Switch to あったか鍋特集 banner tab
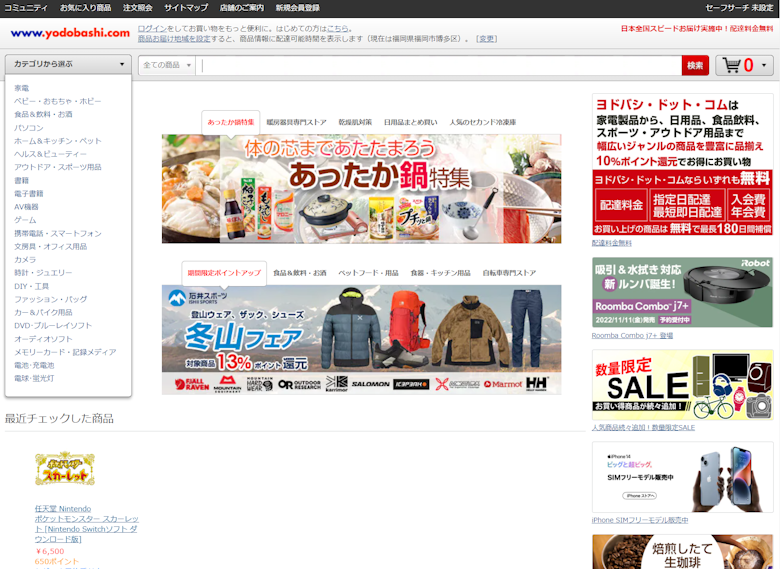Viewport: 780px width, 569px height. coord(231,122)
